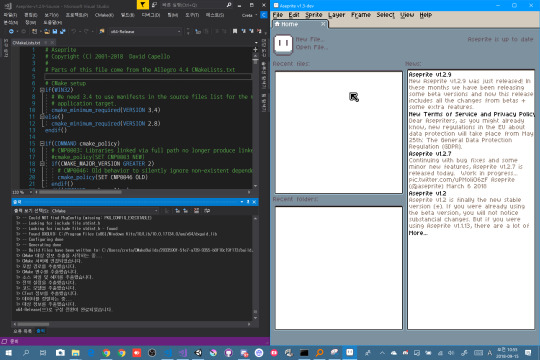
Task: Open the View menu in Aseprite
Action: coord(407,15)
